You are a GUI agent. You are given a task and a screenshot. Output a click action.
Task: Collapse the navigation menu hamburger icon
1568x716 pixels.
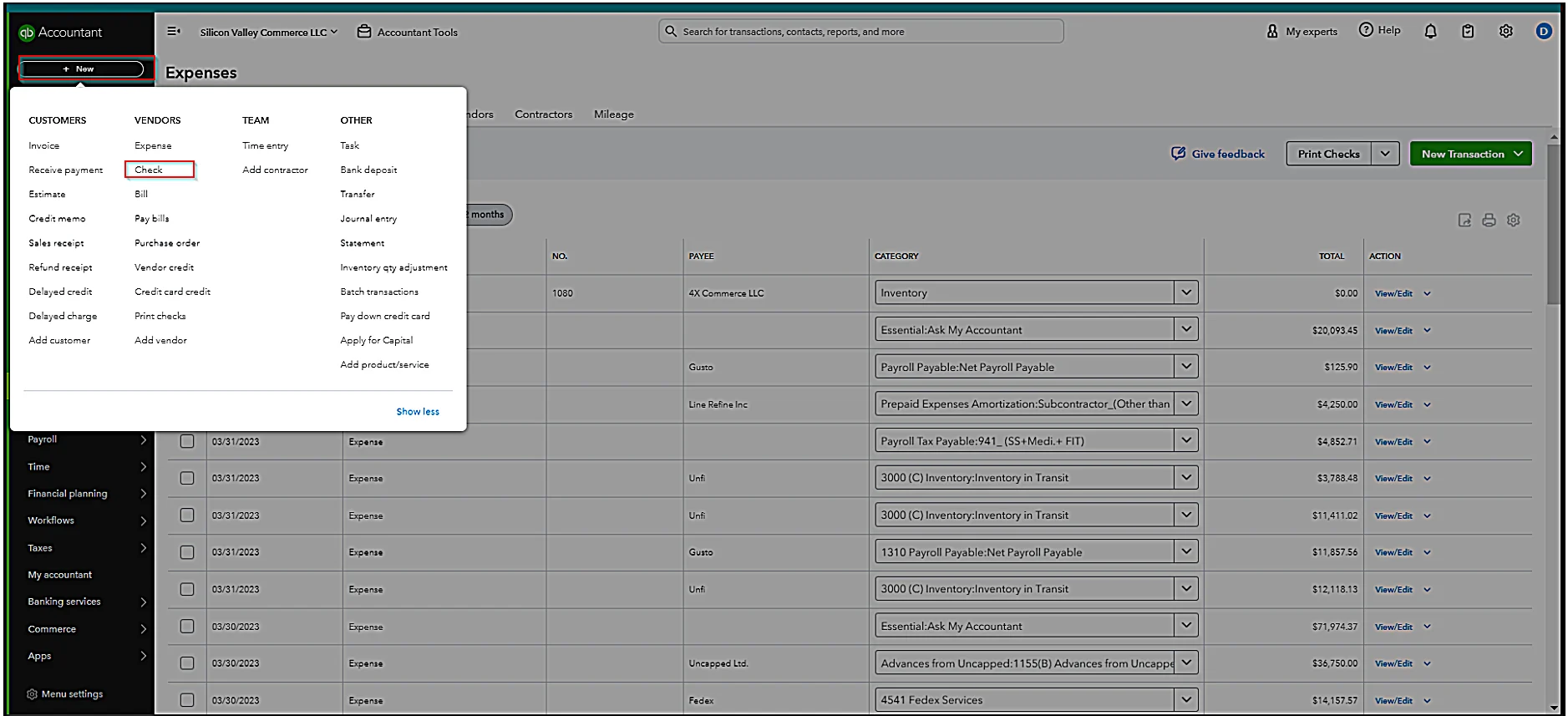pyautogui.click(x=173, y=32)
